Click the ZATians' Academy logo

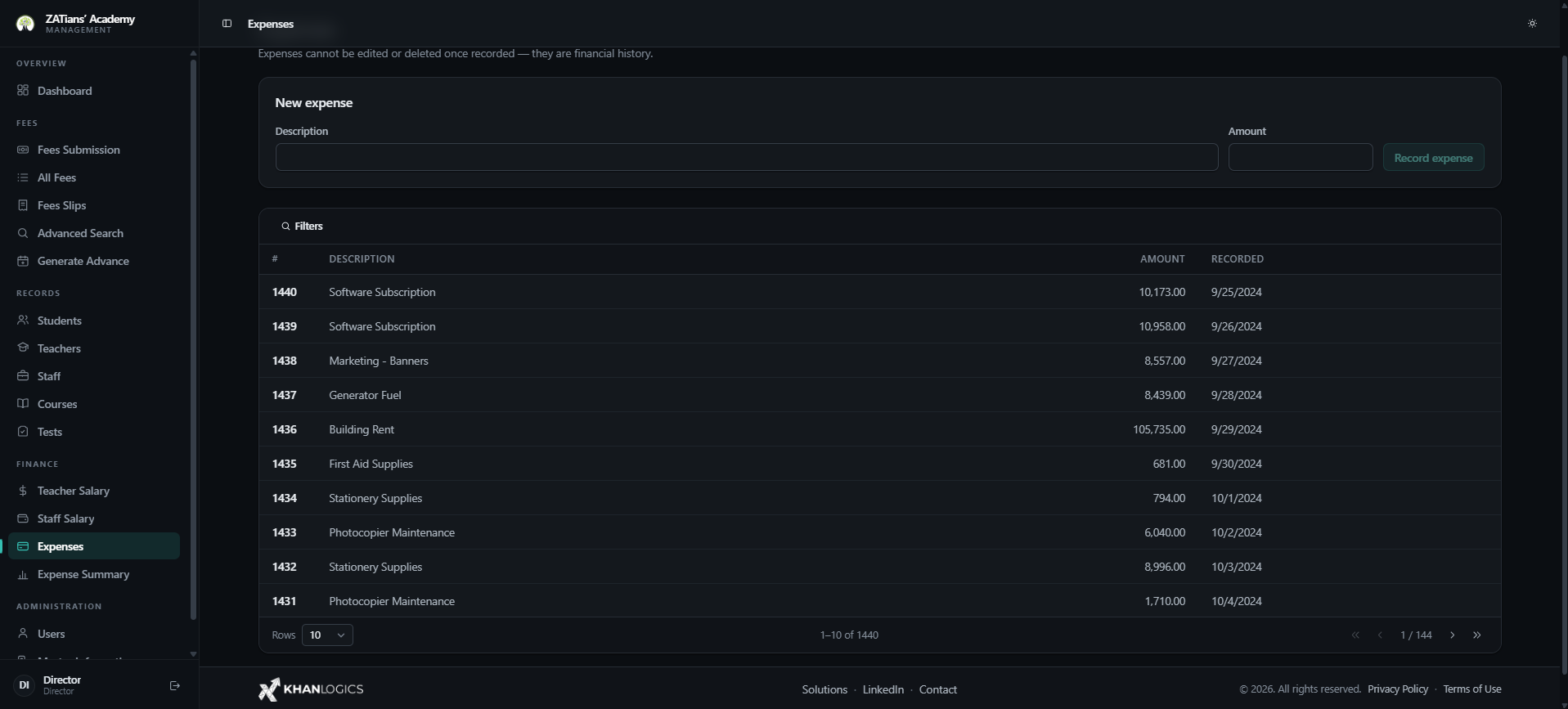pos(25,24)
